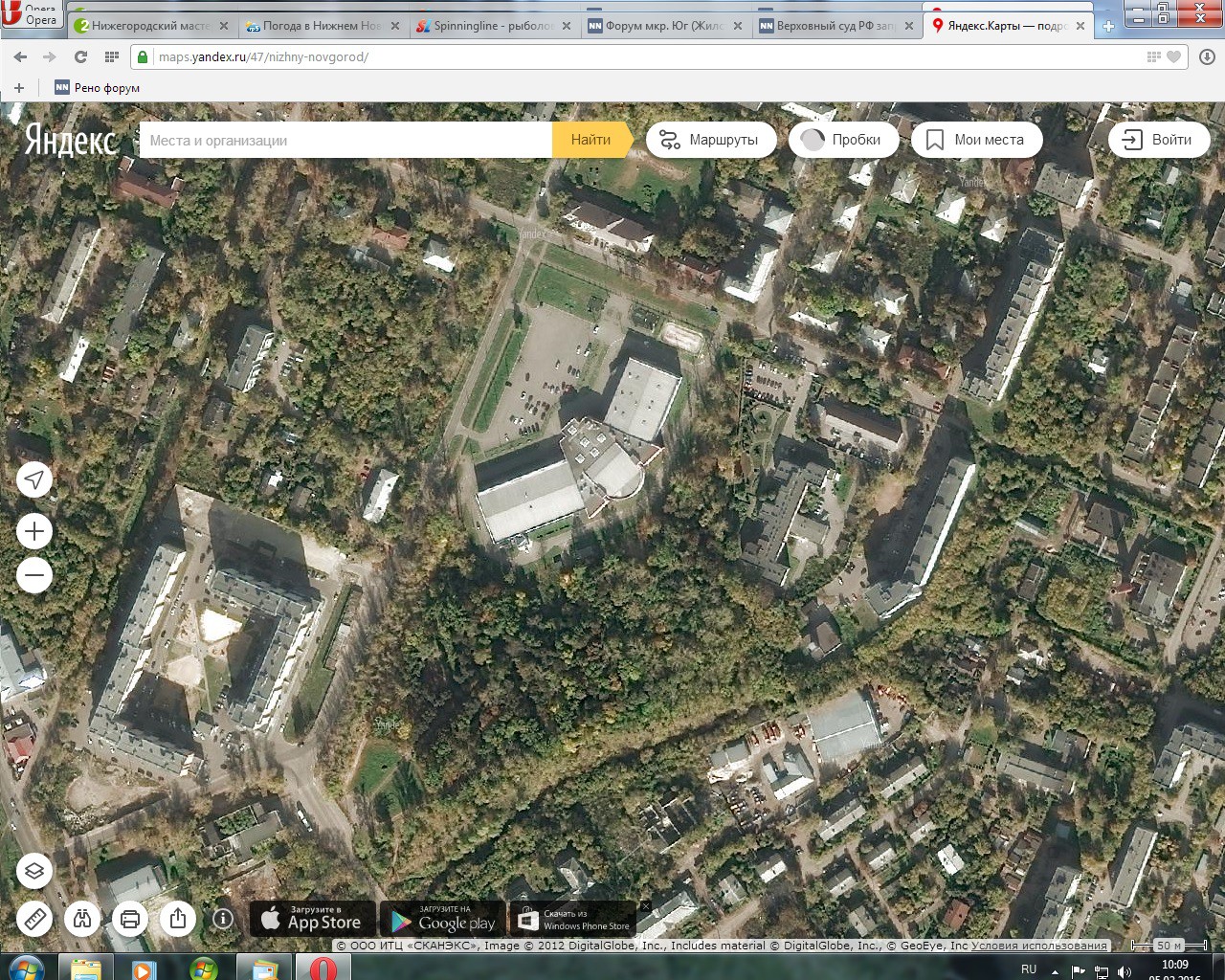Open Мои места bookmarks
Viewport: 1225px width, 980px height.
976,140
